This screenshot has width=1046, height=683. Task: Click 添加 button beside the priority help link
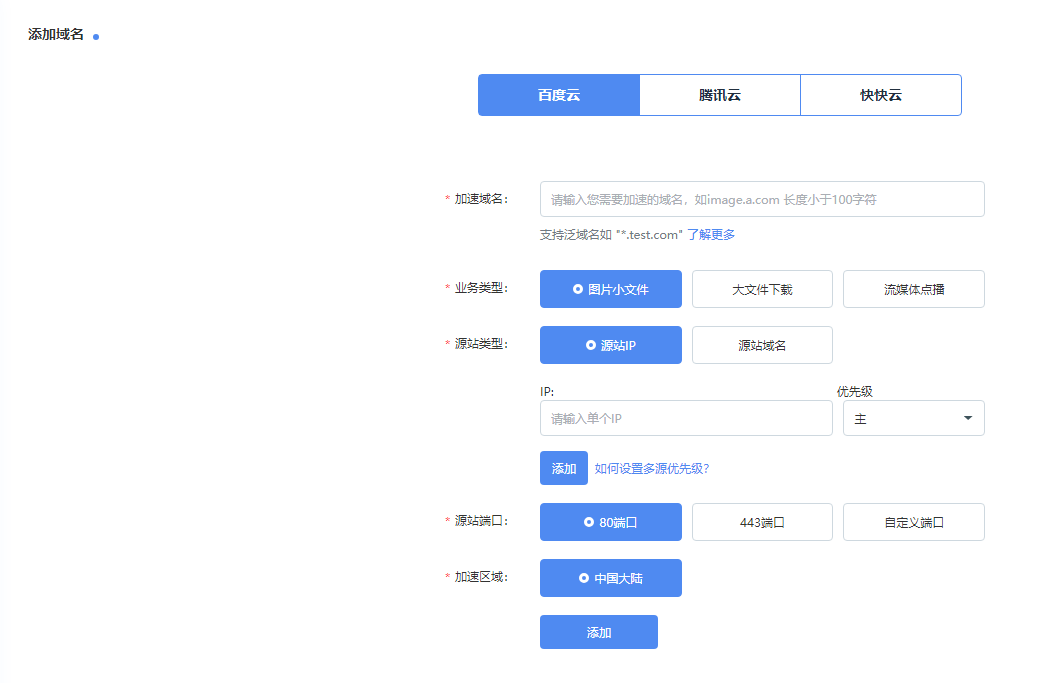coord(563,468)
